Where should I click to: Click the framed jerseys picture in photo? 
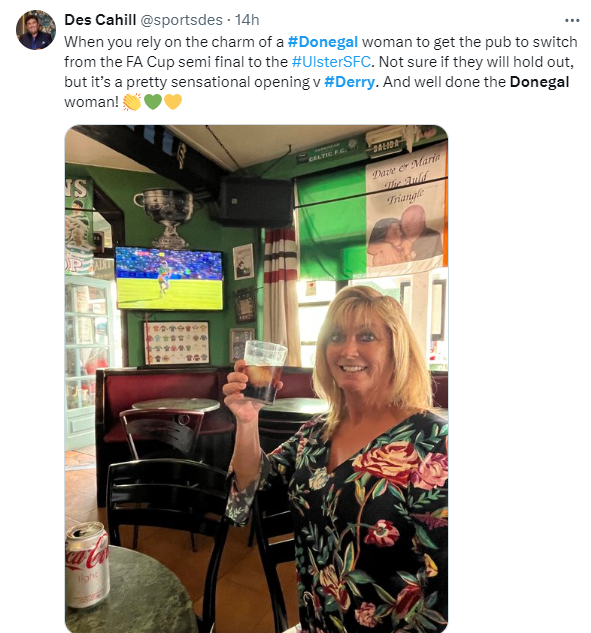click(176, 343)
